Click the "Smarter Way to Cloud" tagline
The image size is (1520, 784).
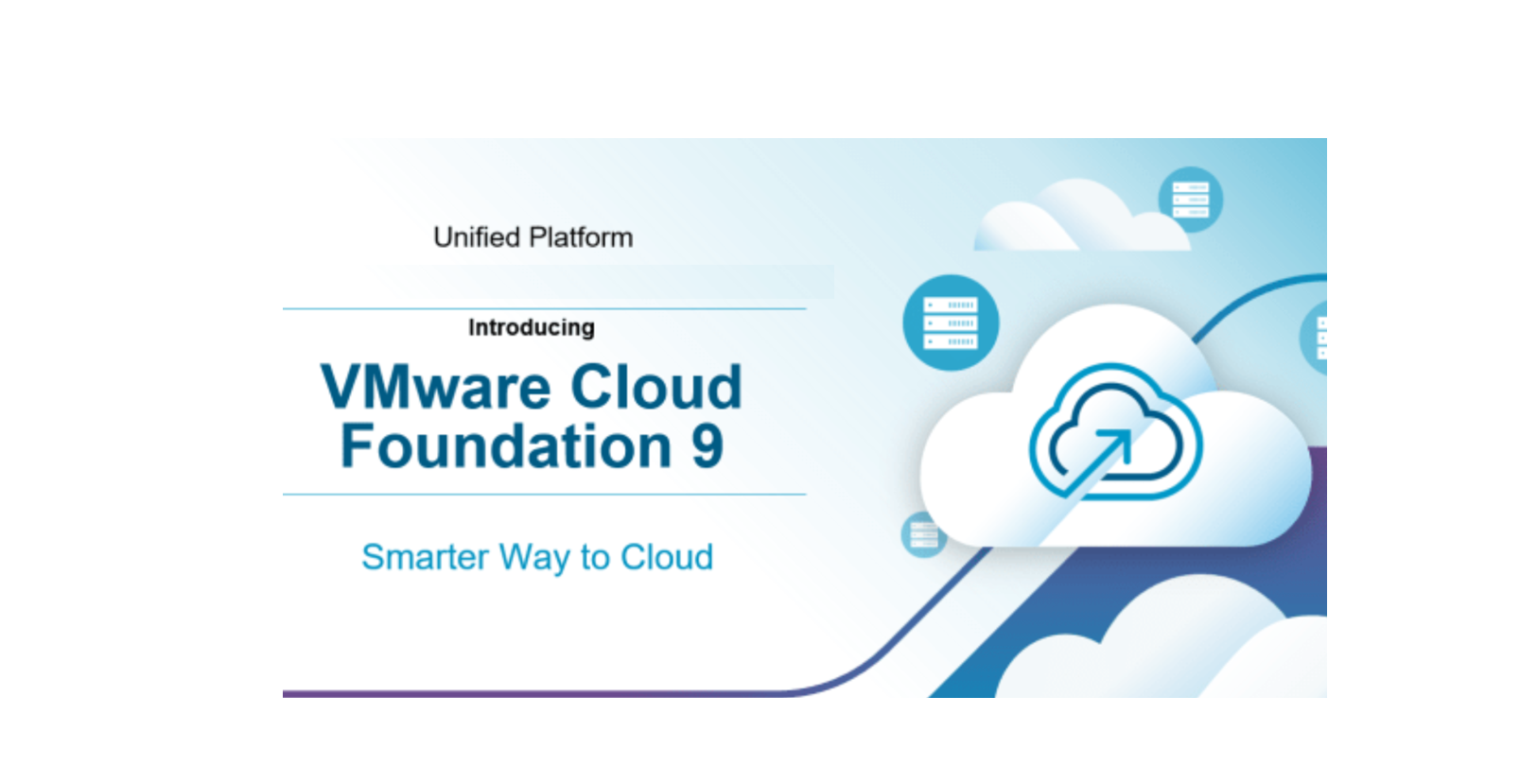(x=537, y=557)
